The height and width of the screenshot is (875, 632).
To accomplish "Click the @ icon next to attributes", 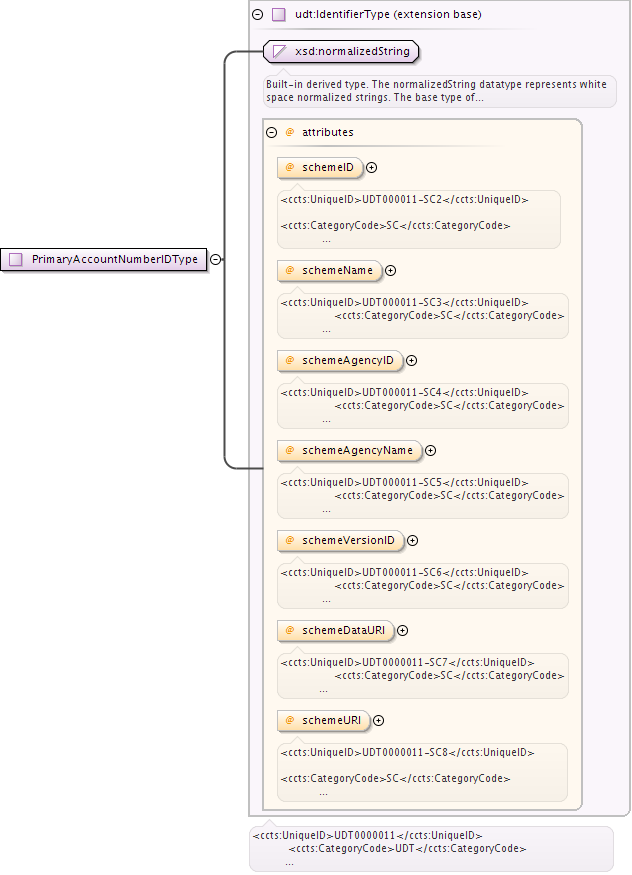I will tap(290, 132).
